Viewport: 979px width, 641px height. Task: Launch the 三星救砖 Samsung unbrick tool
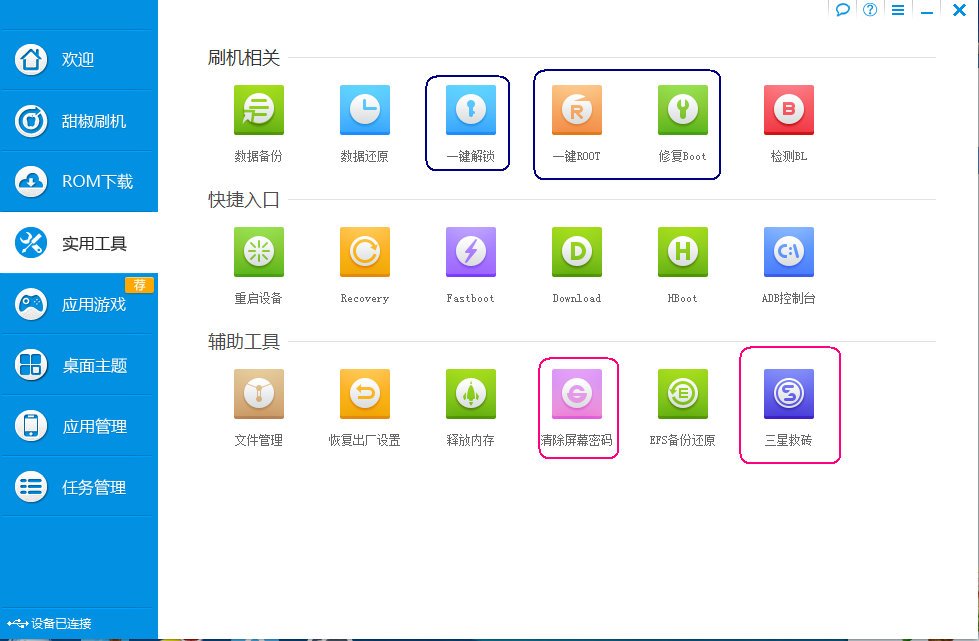click(x=789, y=394)
